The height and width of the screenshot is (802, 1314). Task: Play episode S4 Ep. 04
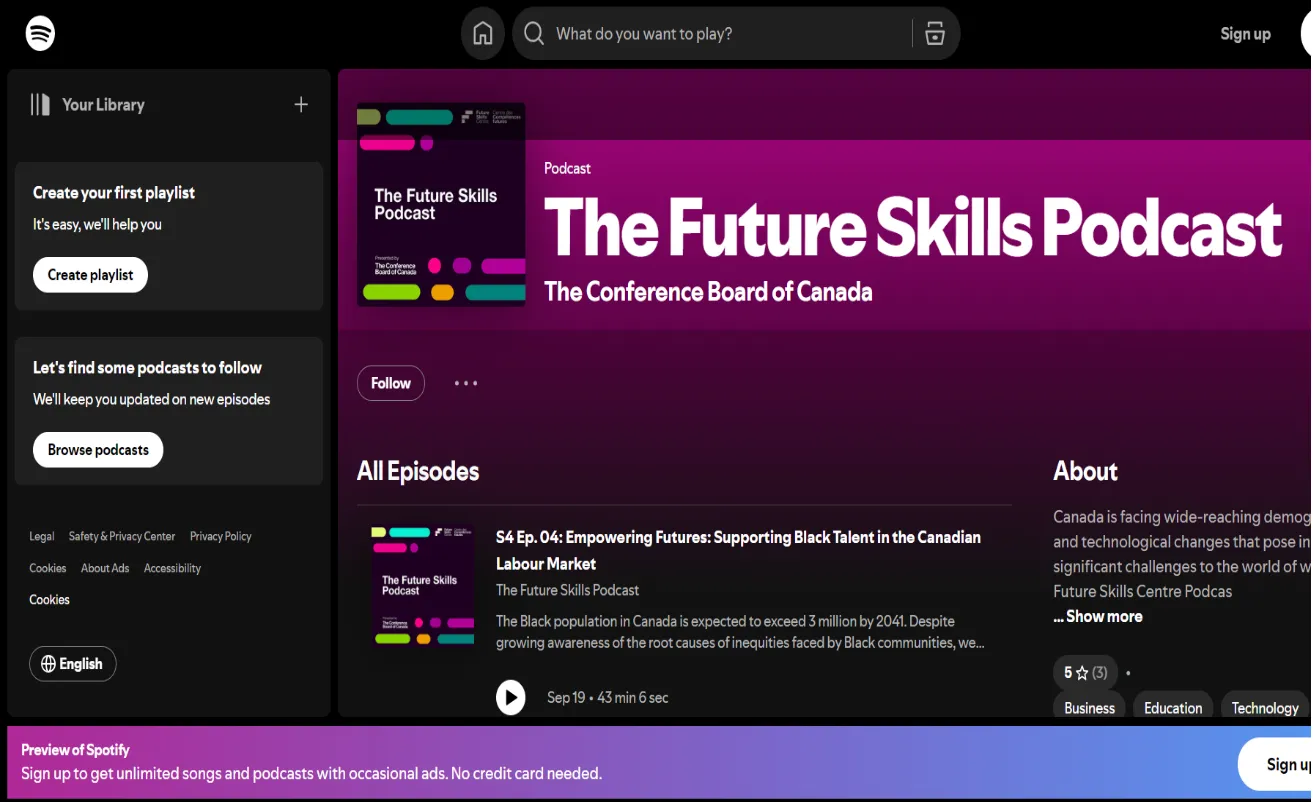tap(511, 697)
